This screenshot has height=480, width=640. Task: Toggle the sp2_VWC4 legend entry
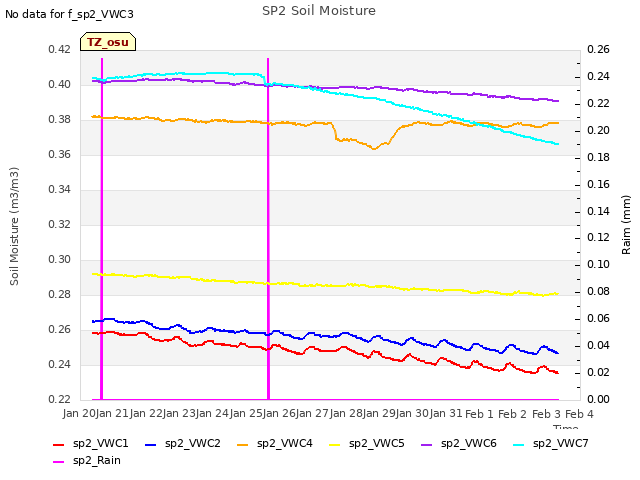tap(275, 443)
